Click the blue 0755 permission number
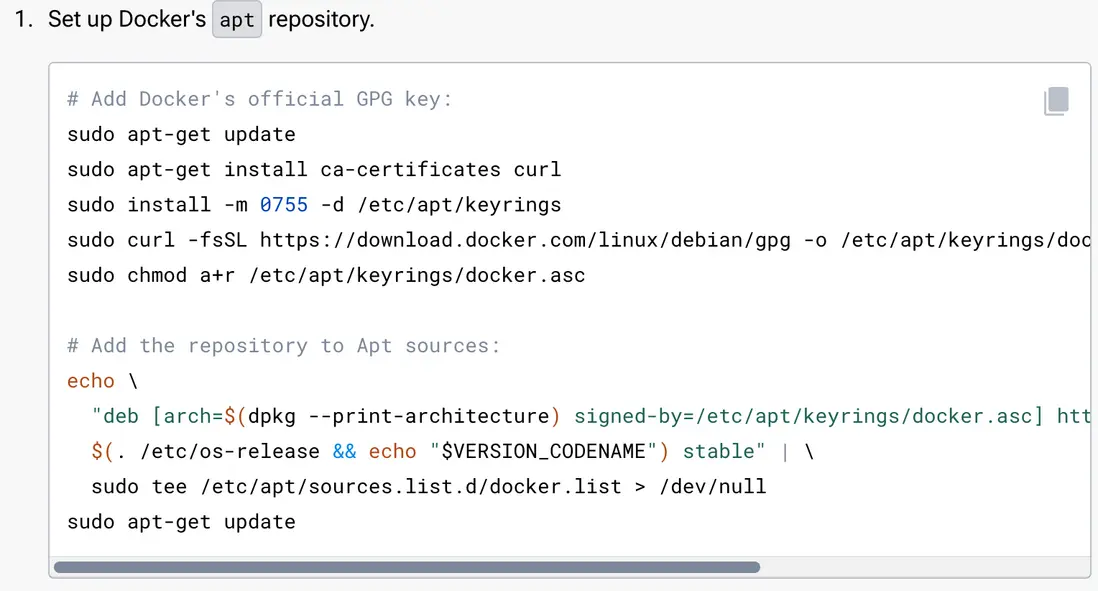This screenshot has width=1098, height=591. pyautogui.click(x=283, y=205)
